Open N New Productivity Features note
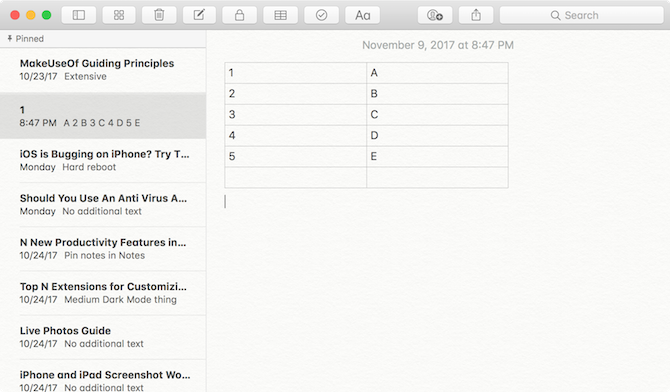670x392 pixels. tap(103, 248)
